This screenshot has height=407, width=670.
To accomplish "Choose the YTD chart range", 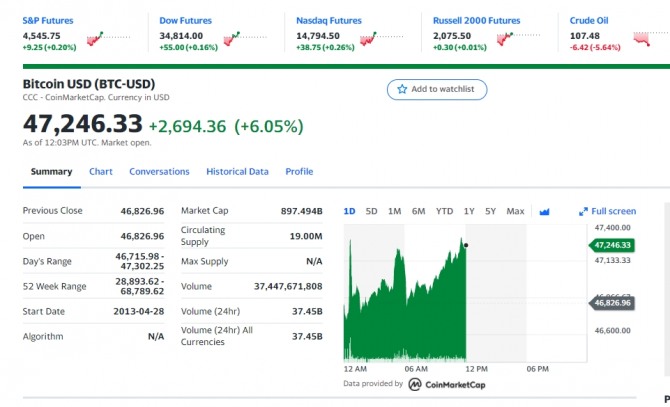I will click(444, 211).
